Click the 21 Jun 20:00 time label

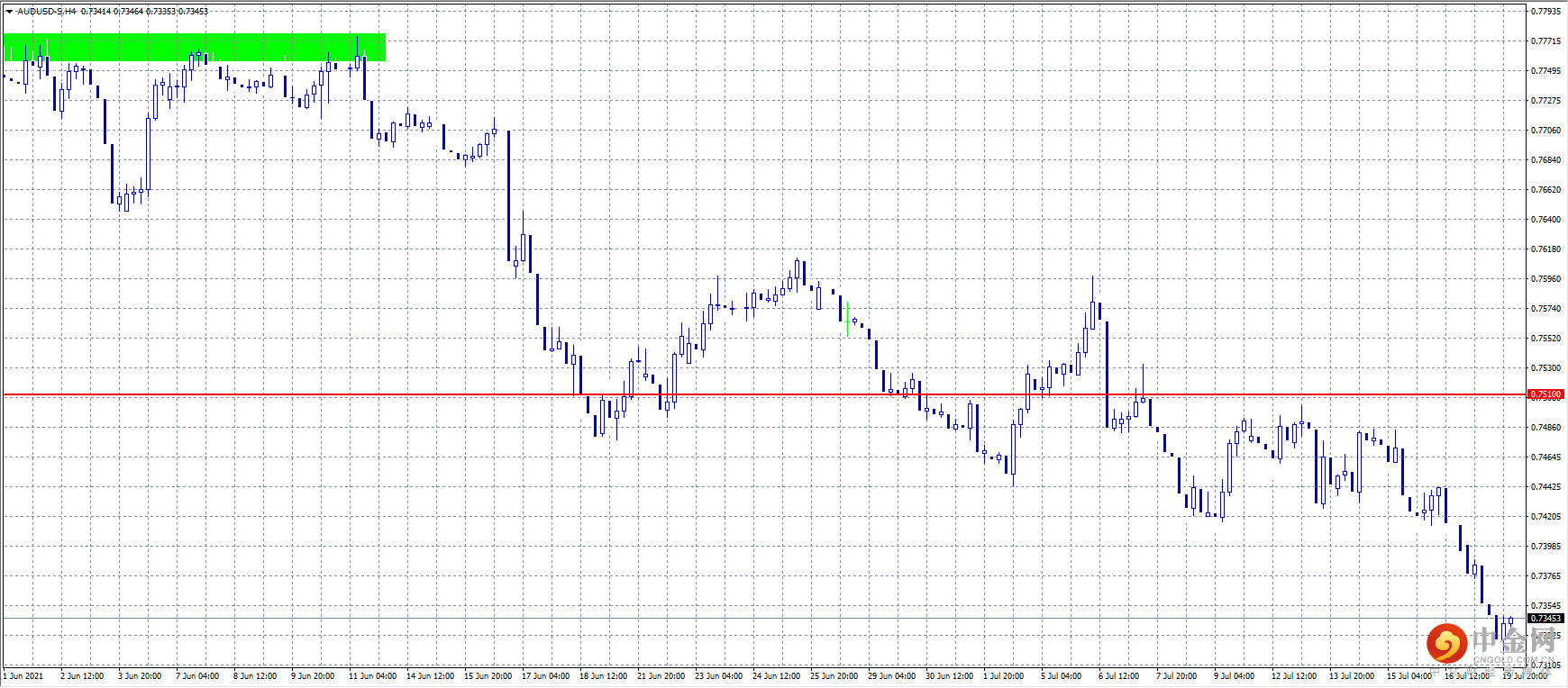661,676
